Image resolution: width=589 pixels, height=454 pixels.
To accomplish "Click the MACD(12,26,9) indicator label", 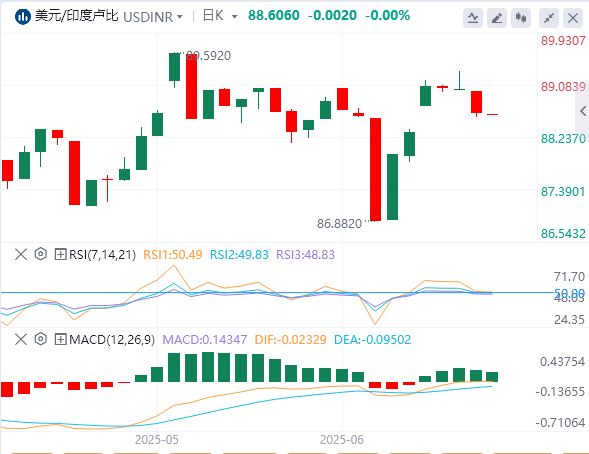I will [112, 340].
